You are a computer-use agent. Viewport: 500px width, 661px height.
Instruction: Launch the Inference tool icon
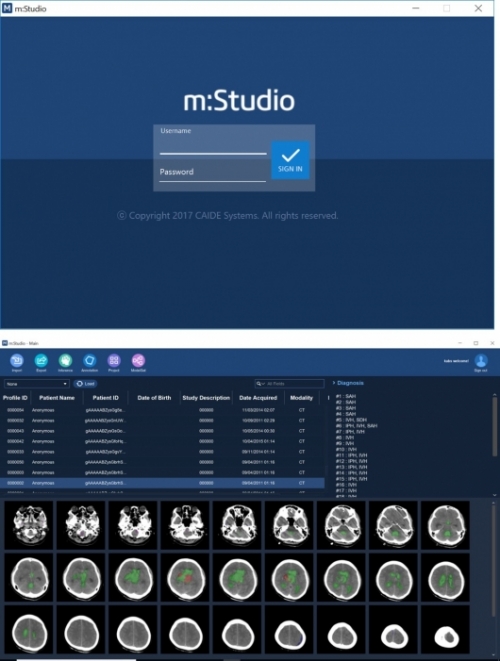pyautogui.click(x=65, y=360)
